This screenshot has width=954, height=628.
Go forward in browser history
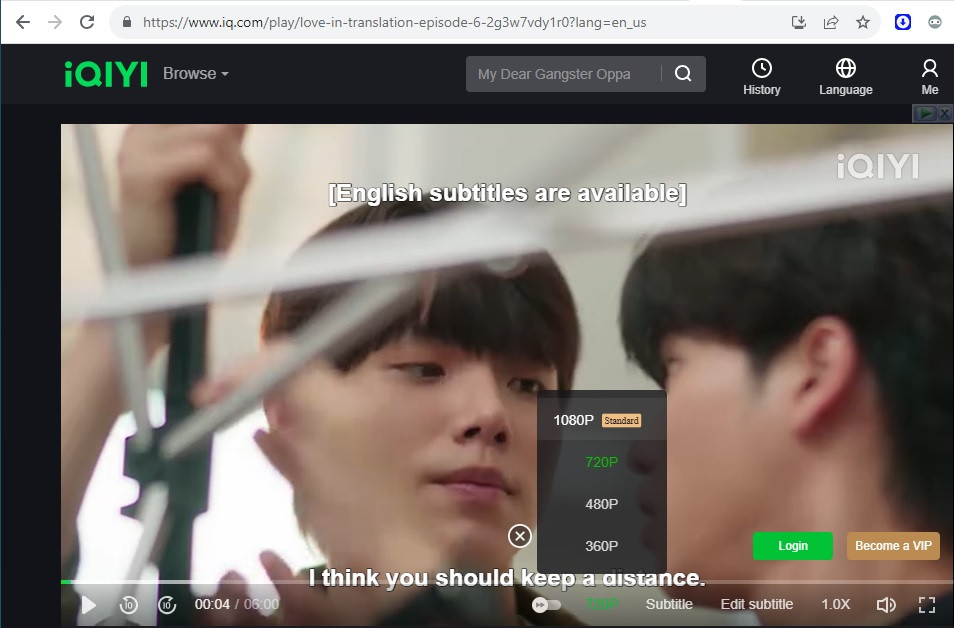tap(55, 23)
